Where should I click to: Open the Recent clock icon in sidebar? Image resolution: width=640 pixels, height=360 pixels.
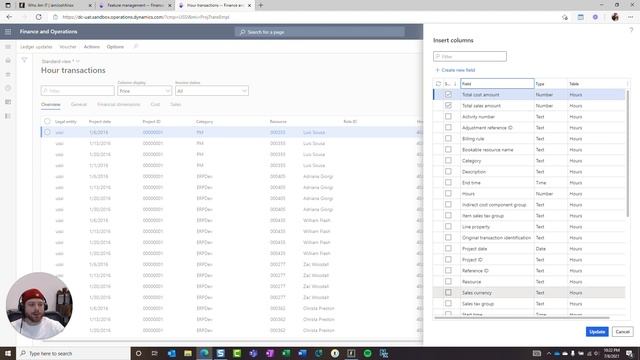[x=8, y=88]
